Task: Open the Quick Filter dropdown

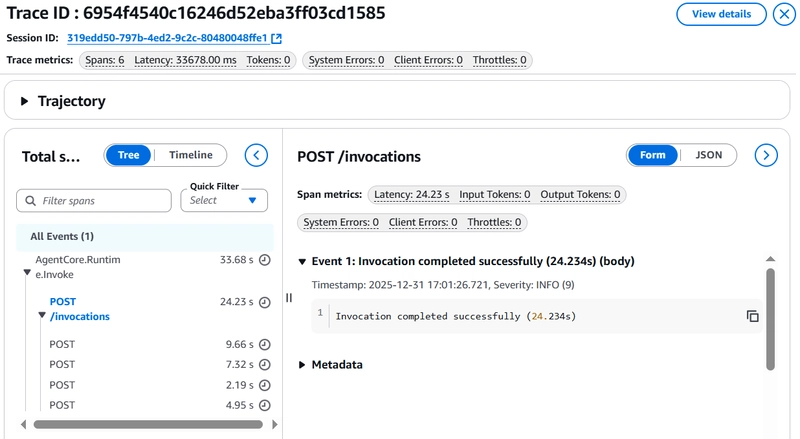Action: coord(224,200)
